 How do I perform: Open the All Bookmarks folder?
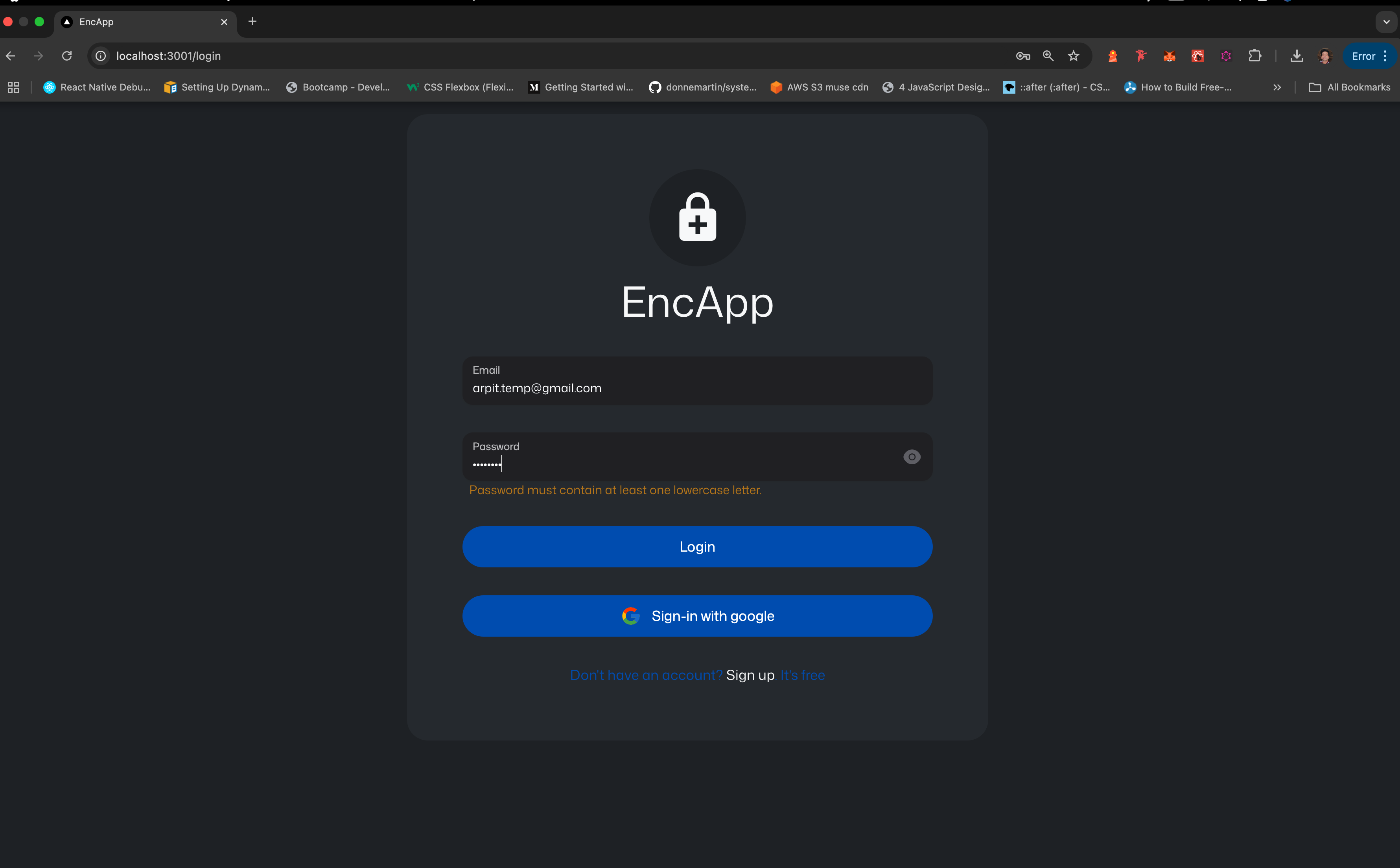(1350, 87)
